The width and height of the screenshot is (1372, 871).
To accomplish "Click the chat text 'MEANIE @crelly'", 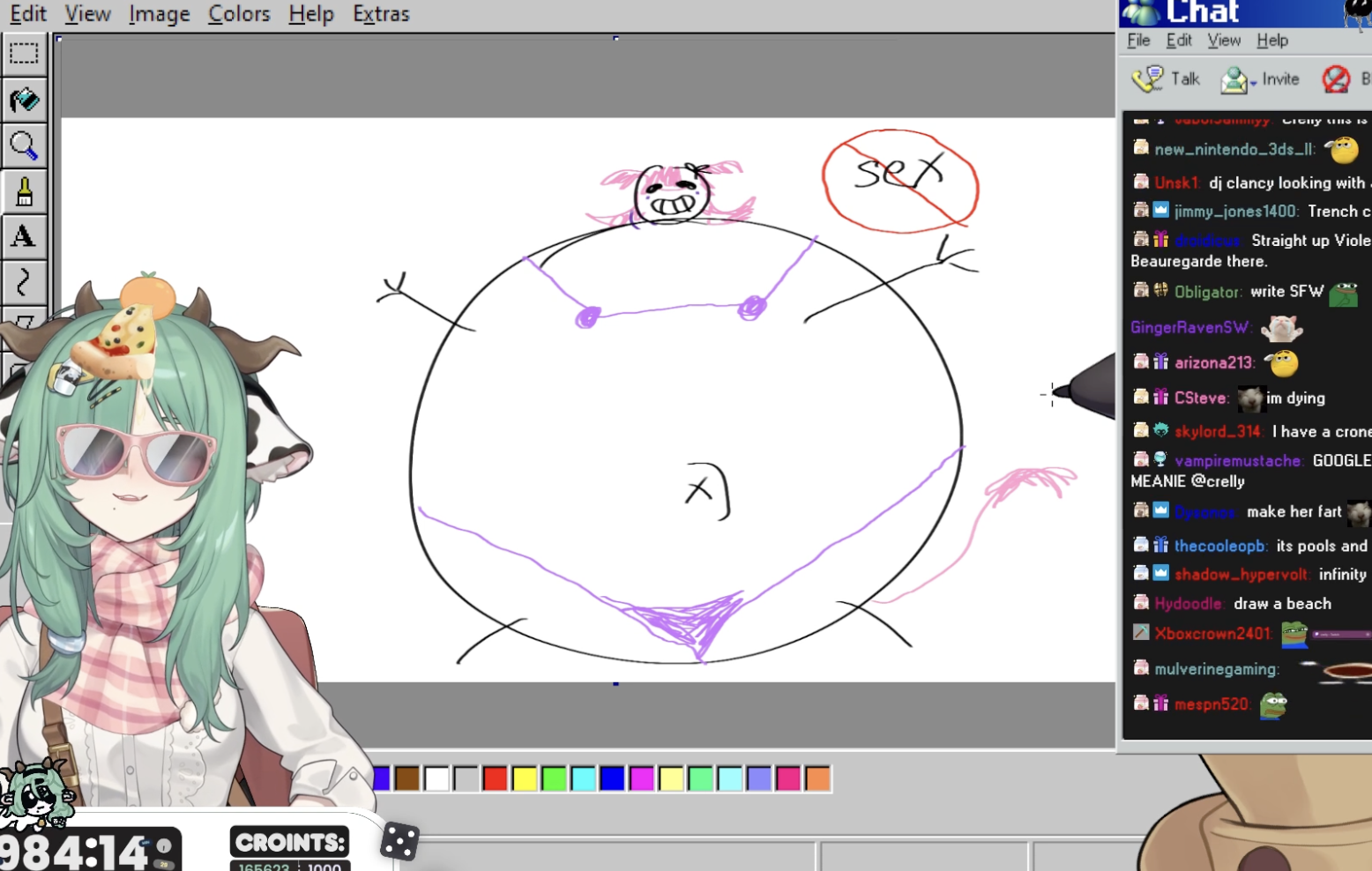I will pos(1188,481).
